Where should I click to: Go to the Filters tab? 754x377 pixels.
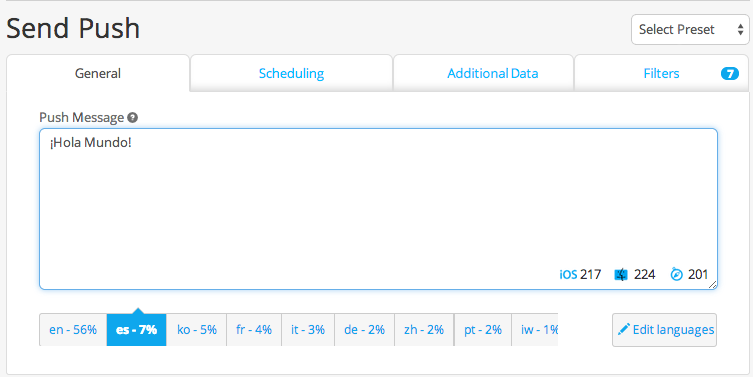pyautogui.click(x=662, y=74)
